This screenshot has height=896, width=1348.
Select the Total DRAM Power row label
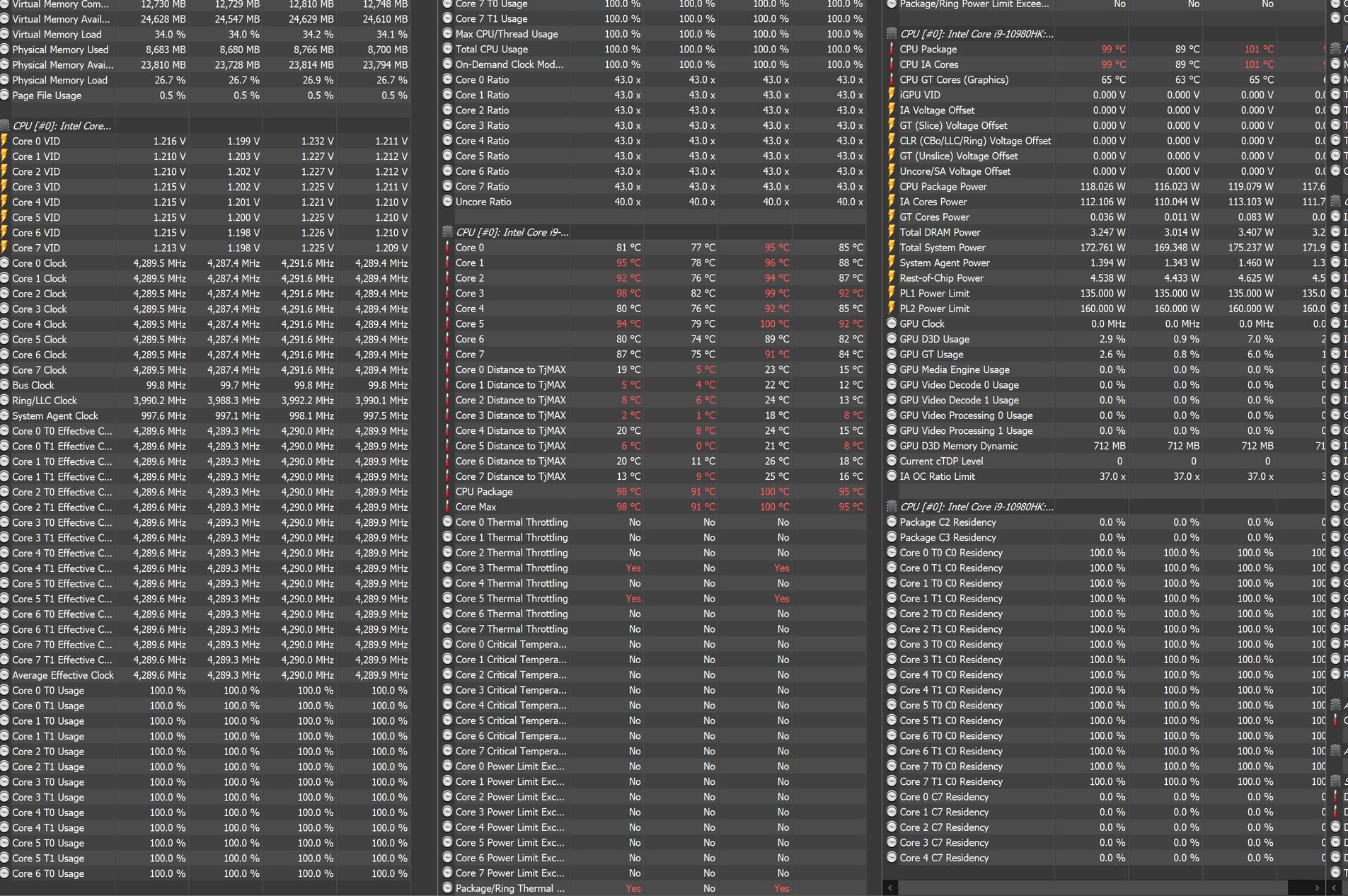coord(940,232)
